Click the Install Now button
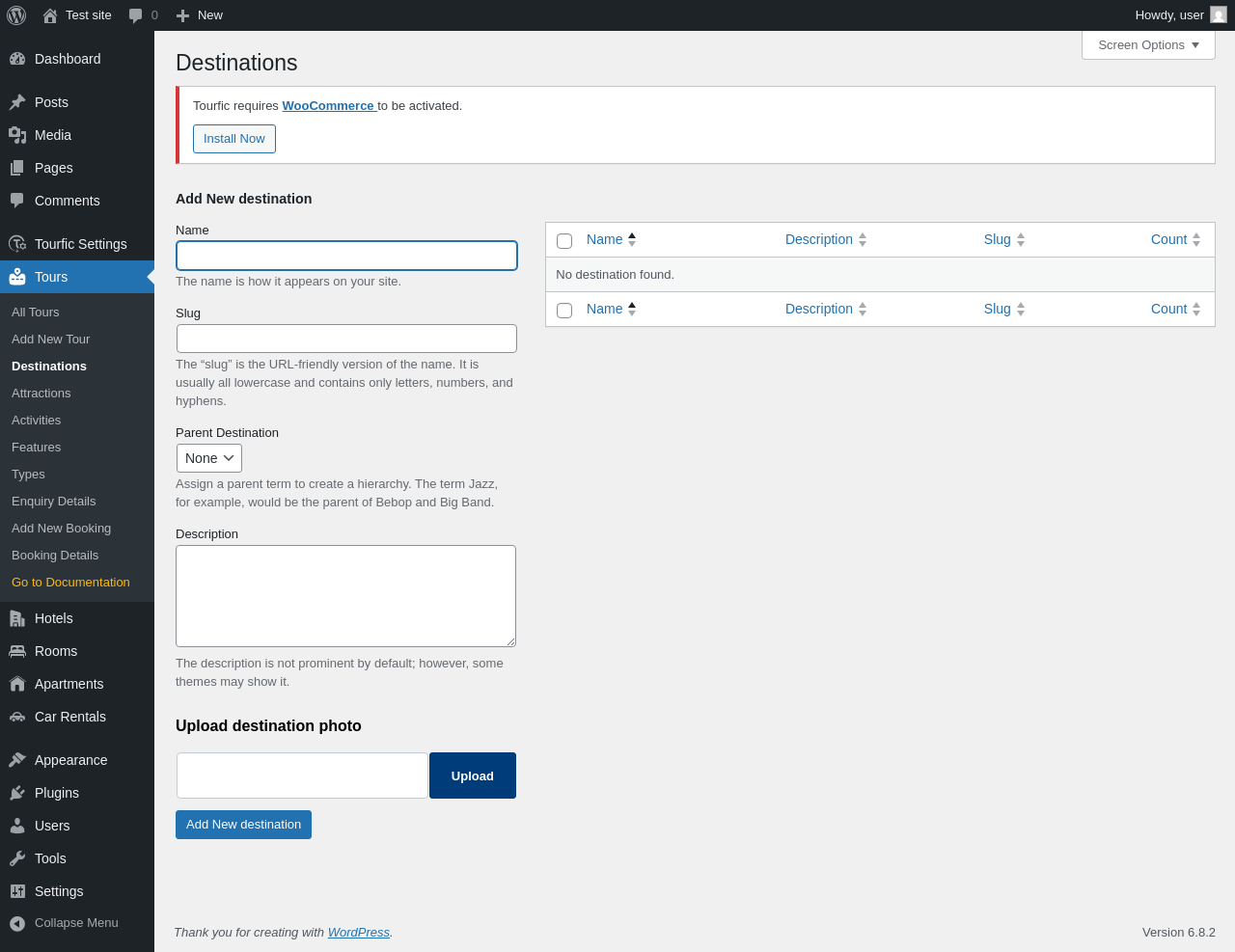 pos(234,139)
